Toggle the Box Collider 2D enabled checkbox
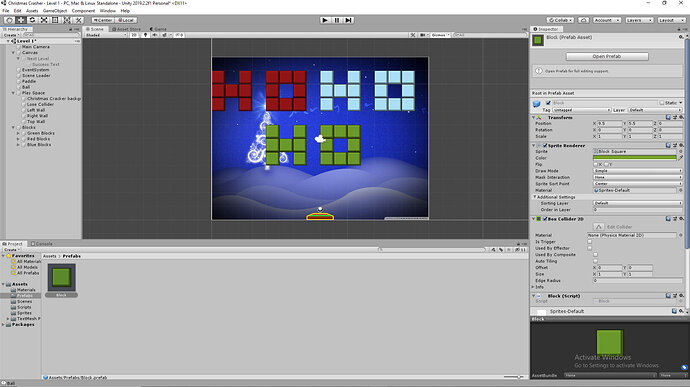 click(545, 219)
